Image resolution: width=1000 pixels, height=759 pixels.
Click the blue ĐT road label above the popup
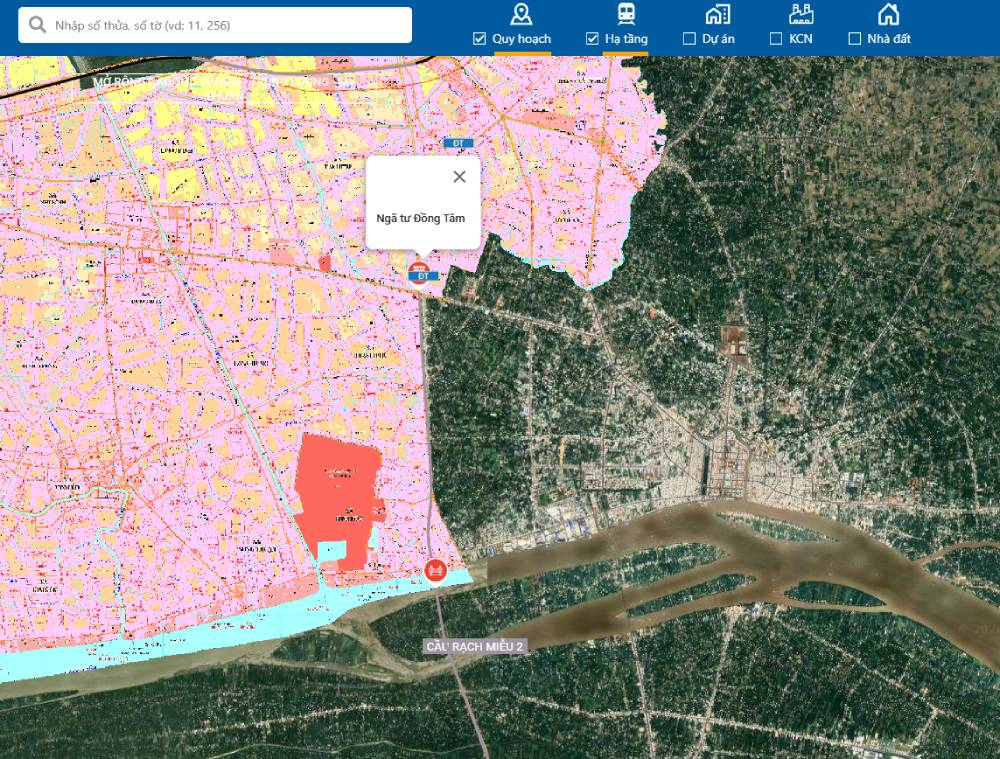pos(459,144)
